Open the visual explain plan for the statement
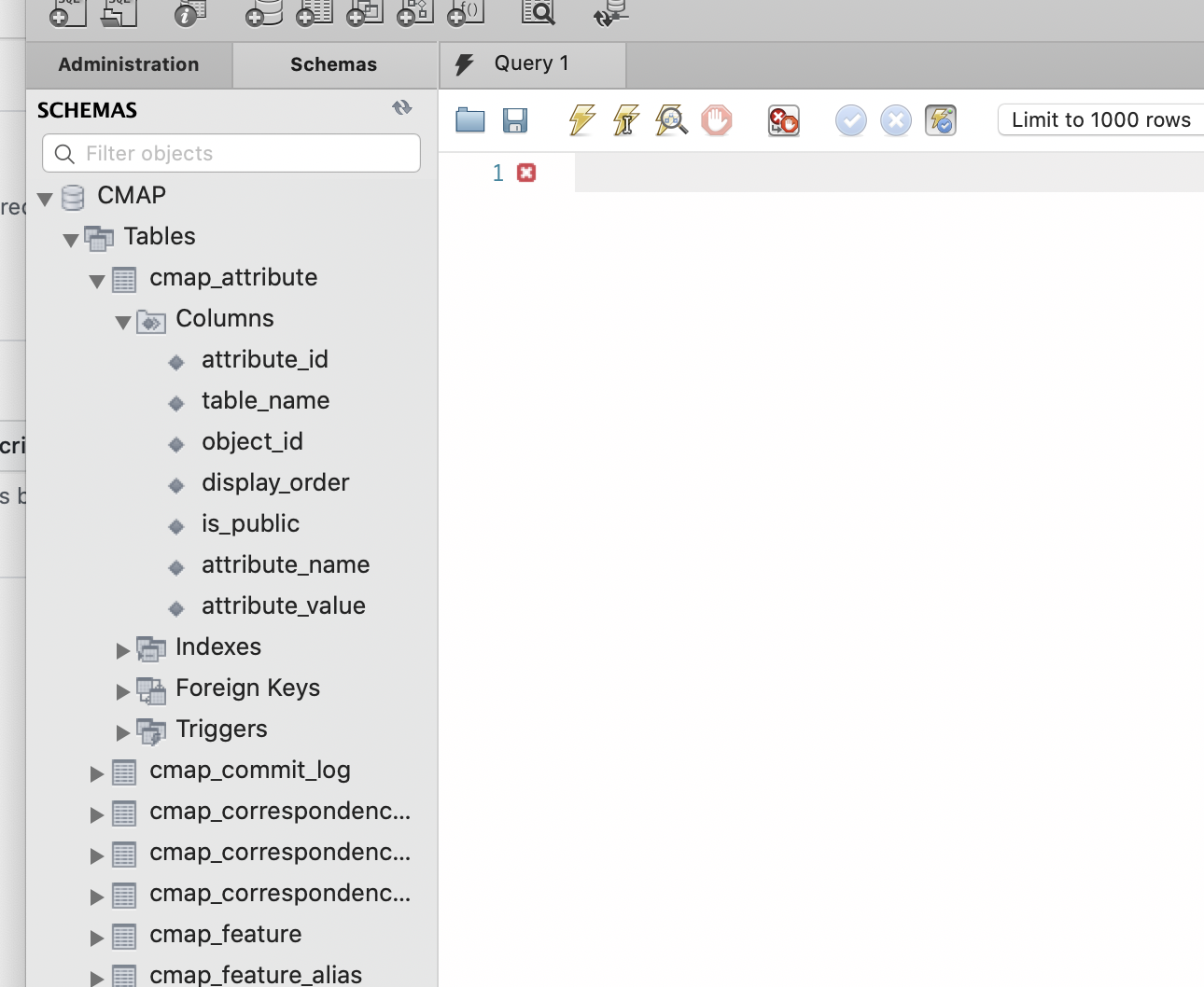The width and height of the screenshot is (1204, 987). (671, 120)
